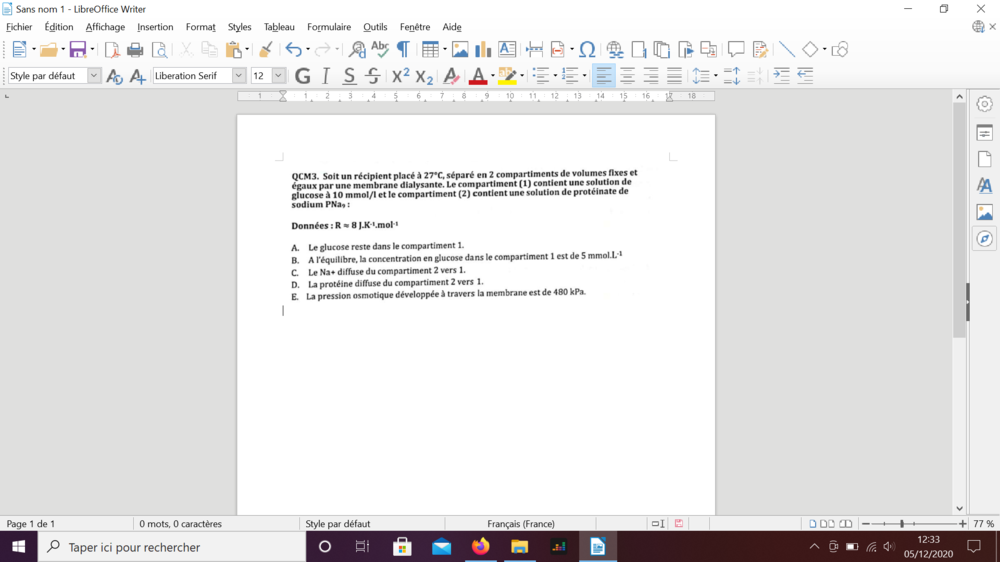This screenshot has width=1000, height=562.
Task: Insert a comment using speech bubble icon
Action: coord(736,50)
